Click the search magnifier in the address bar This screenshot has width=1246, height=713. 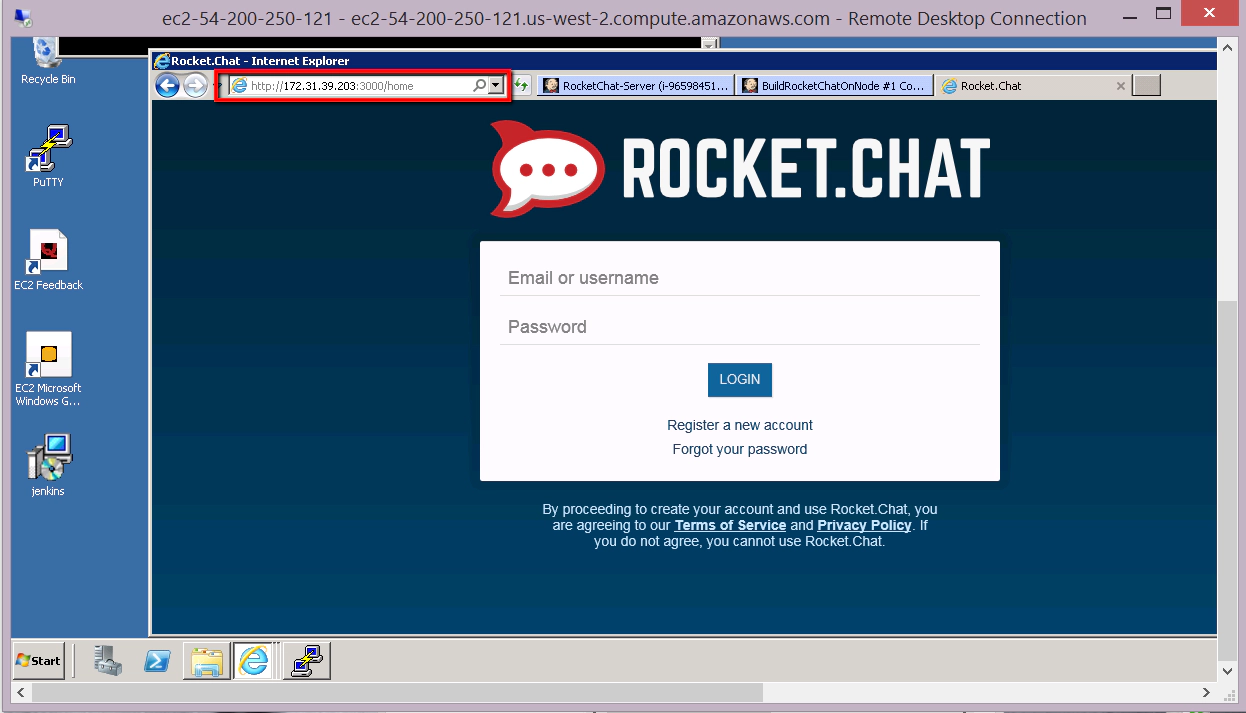pyautogui.click(x=479, y=85)
